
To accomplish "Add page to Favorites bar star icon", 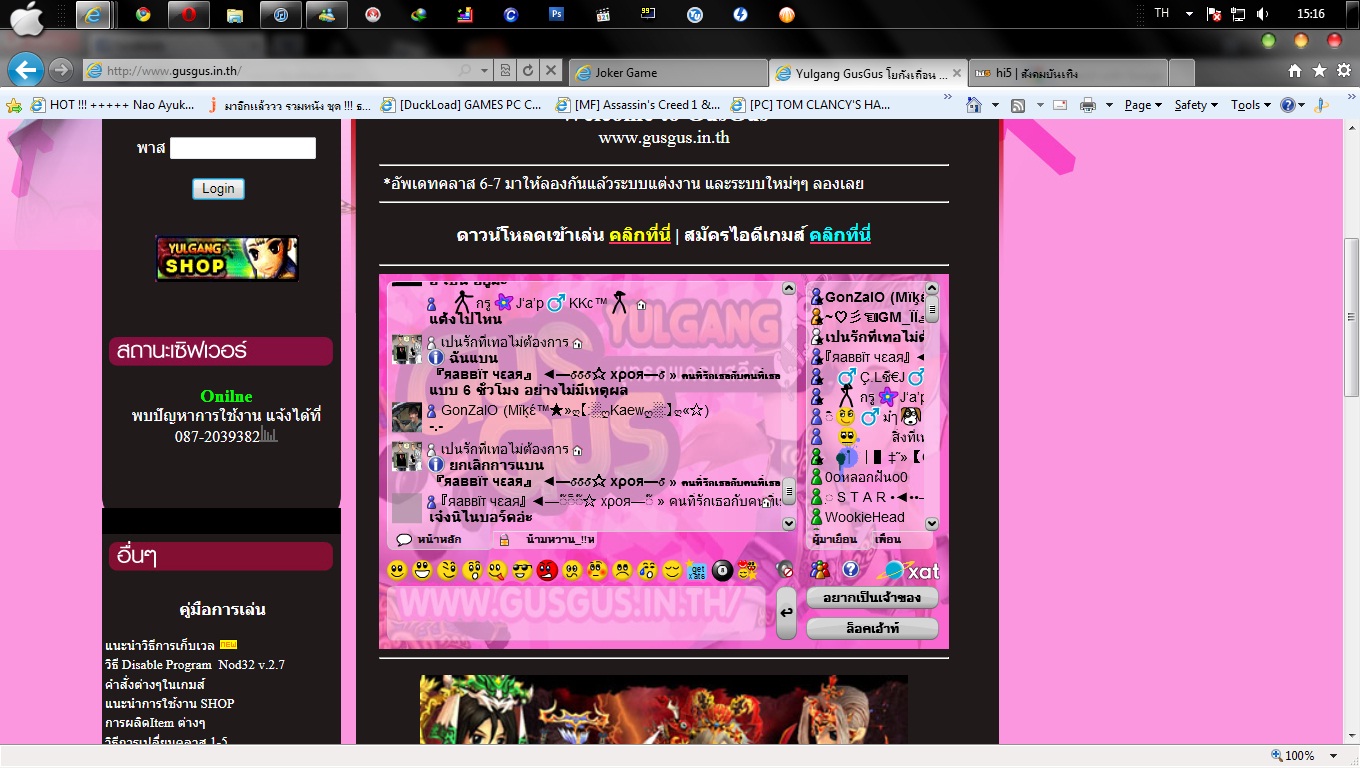I will pos(14,105).
